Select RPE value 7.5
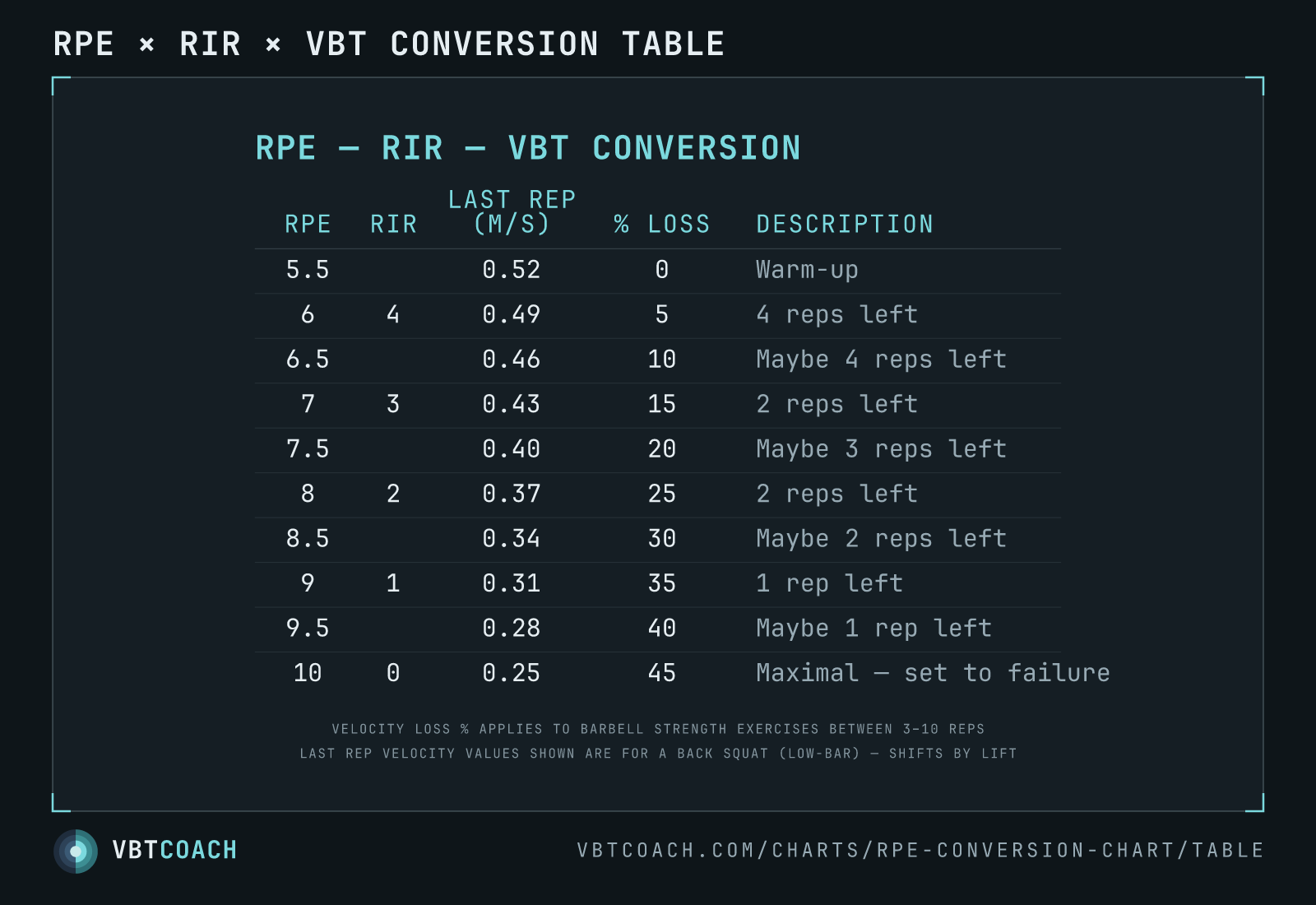Image resolution: width=1316 pixels, height=905 pixels. point(308,449)
